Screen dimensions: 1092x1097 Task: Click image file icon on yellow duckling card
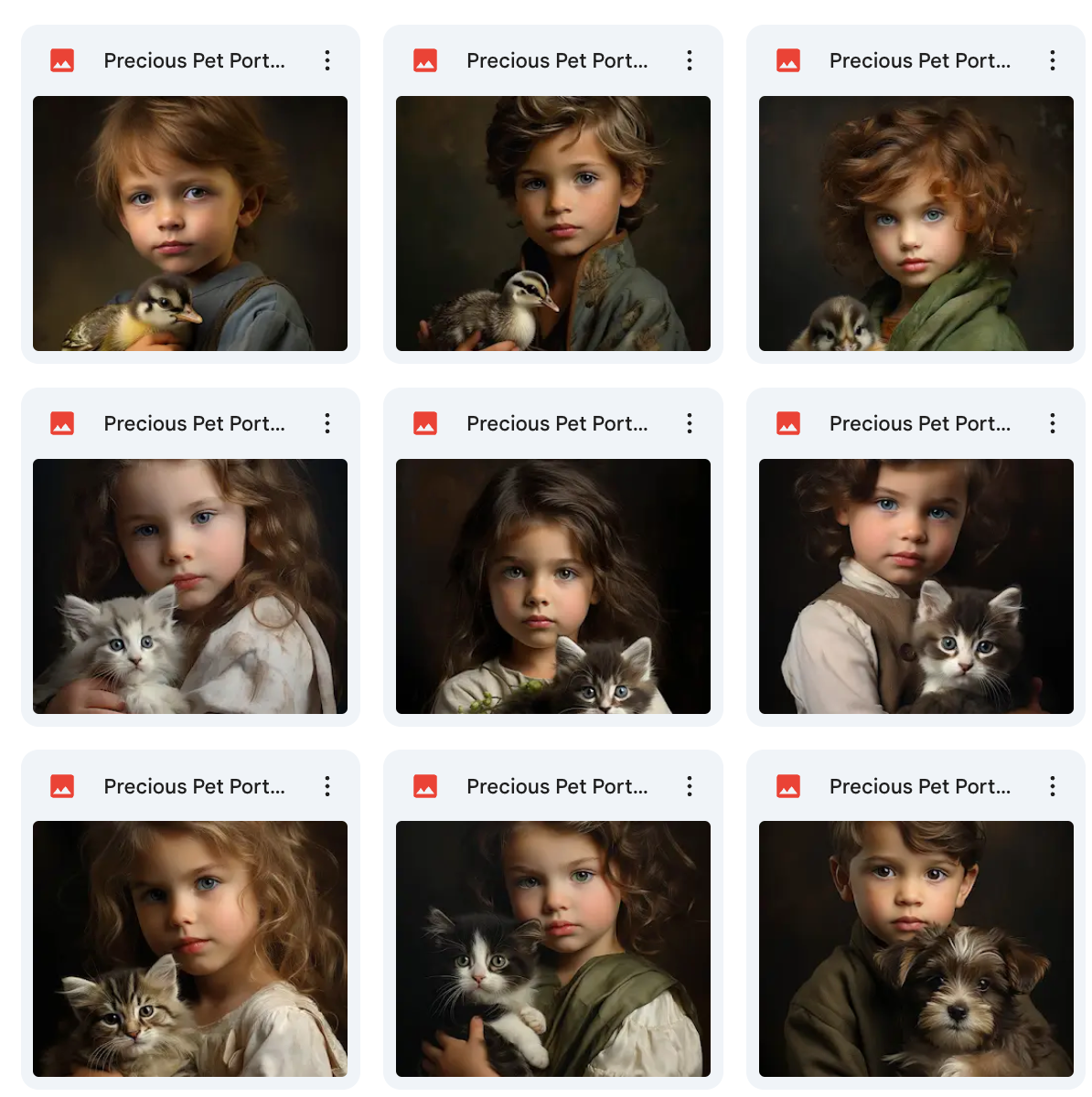(62, 60)
